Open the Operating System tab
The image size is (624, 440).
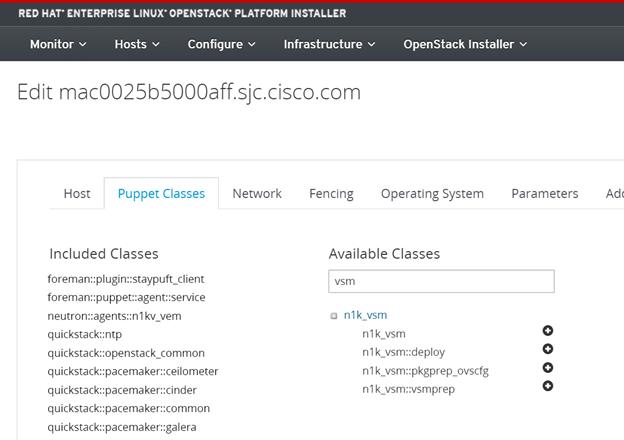pyautogui.click(x=432, y=193)
